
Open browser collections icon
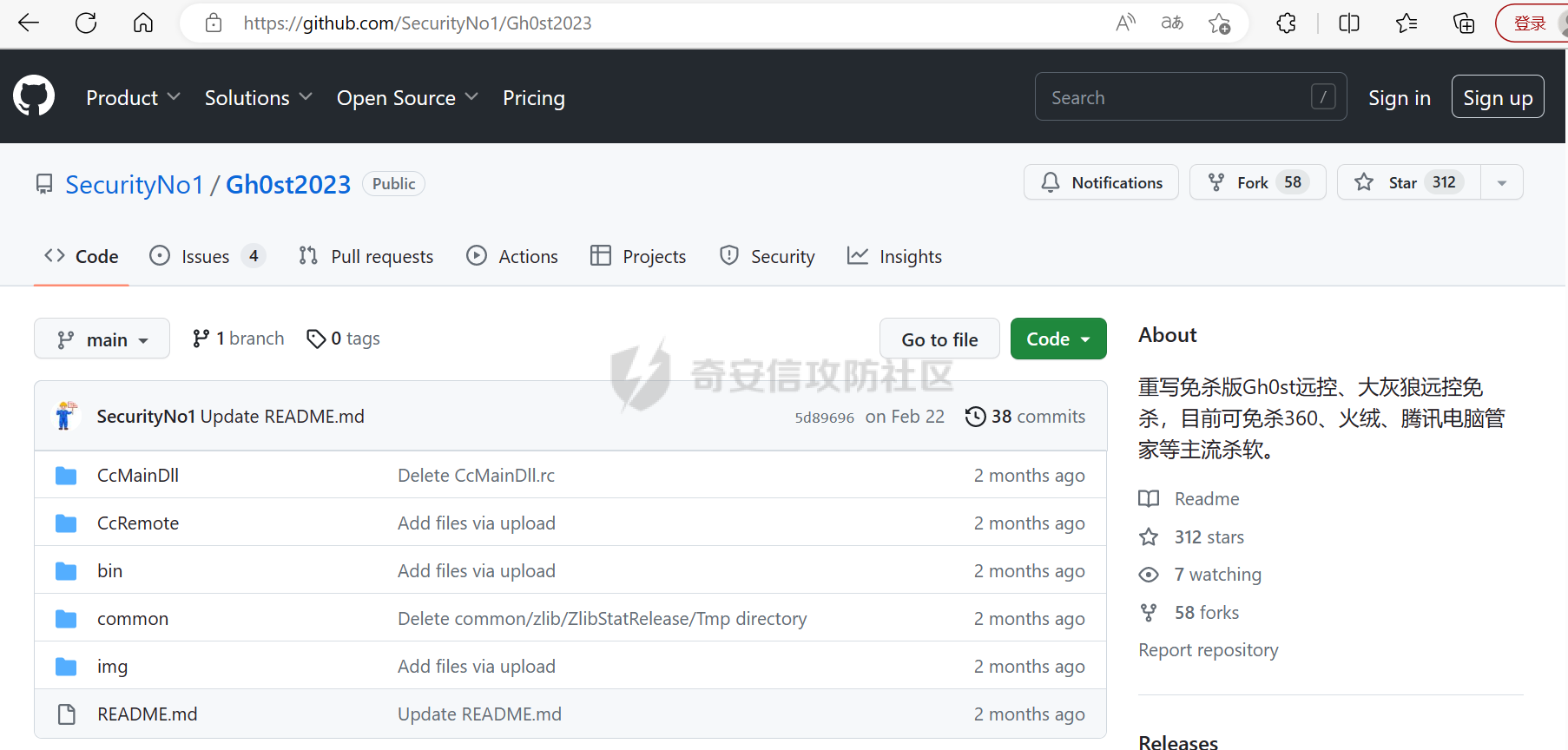pos(1464,23)
